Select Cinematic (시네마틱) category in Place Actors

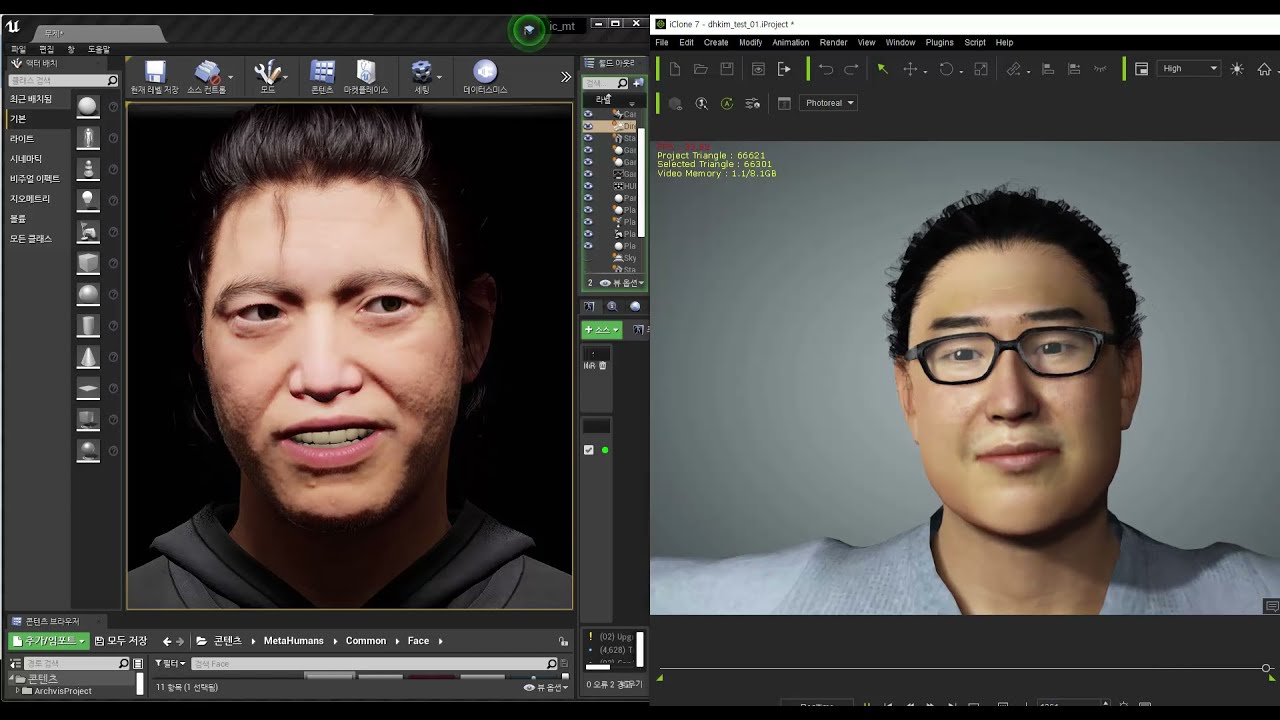tap(26, 159)
